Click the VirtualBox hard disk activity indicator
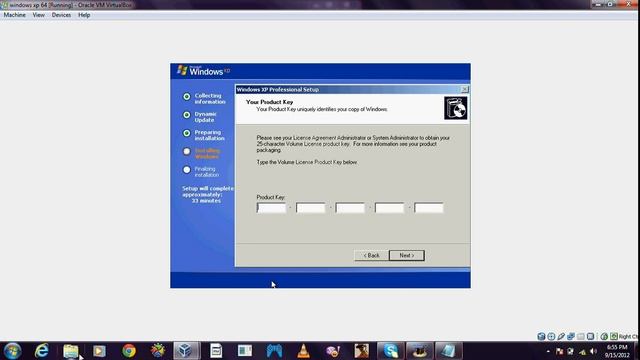The width and height of the screenshot is (640, 360). (541, 336)
